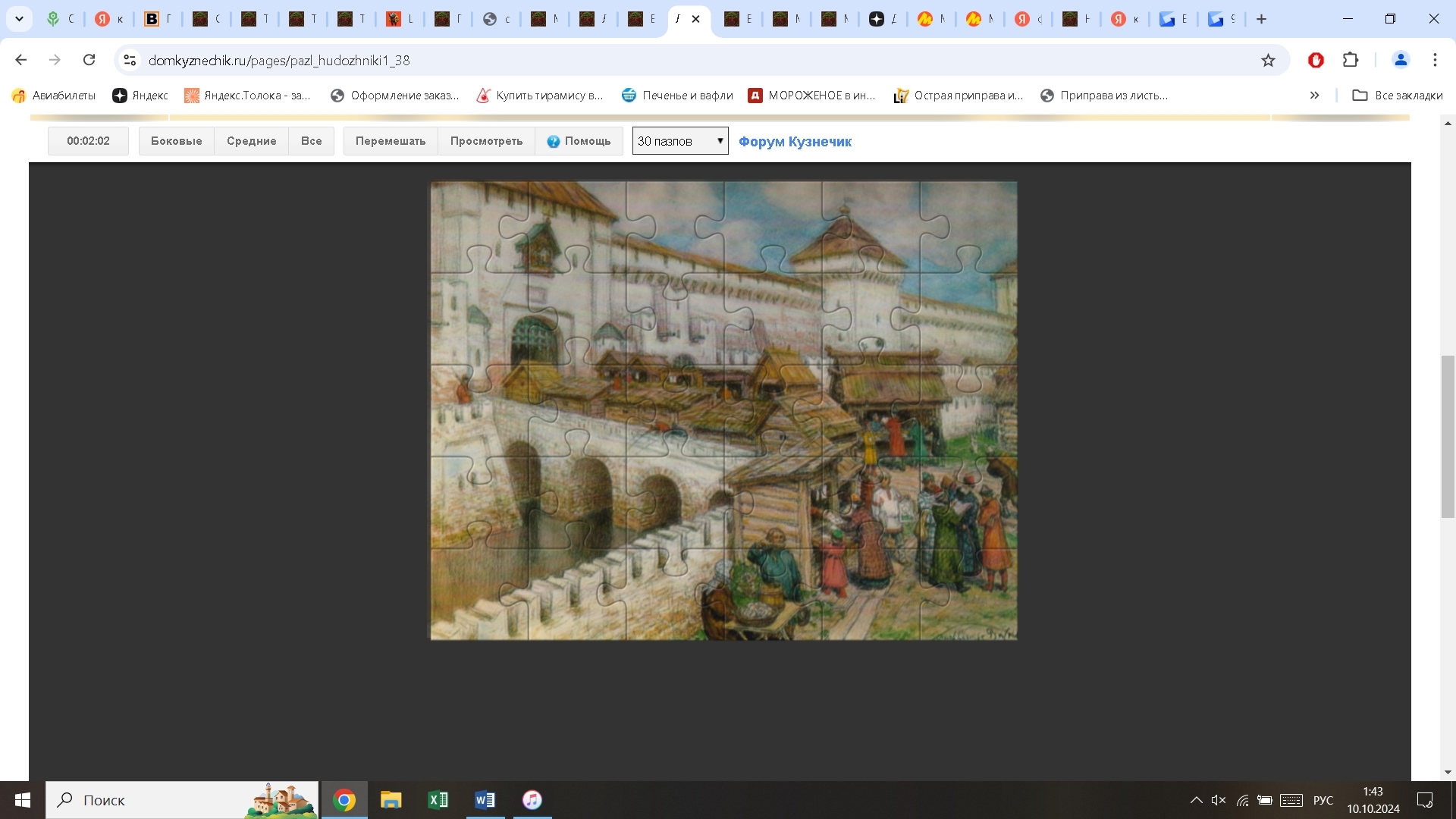Switch input language РУС

[1323, 800]
